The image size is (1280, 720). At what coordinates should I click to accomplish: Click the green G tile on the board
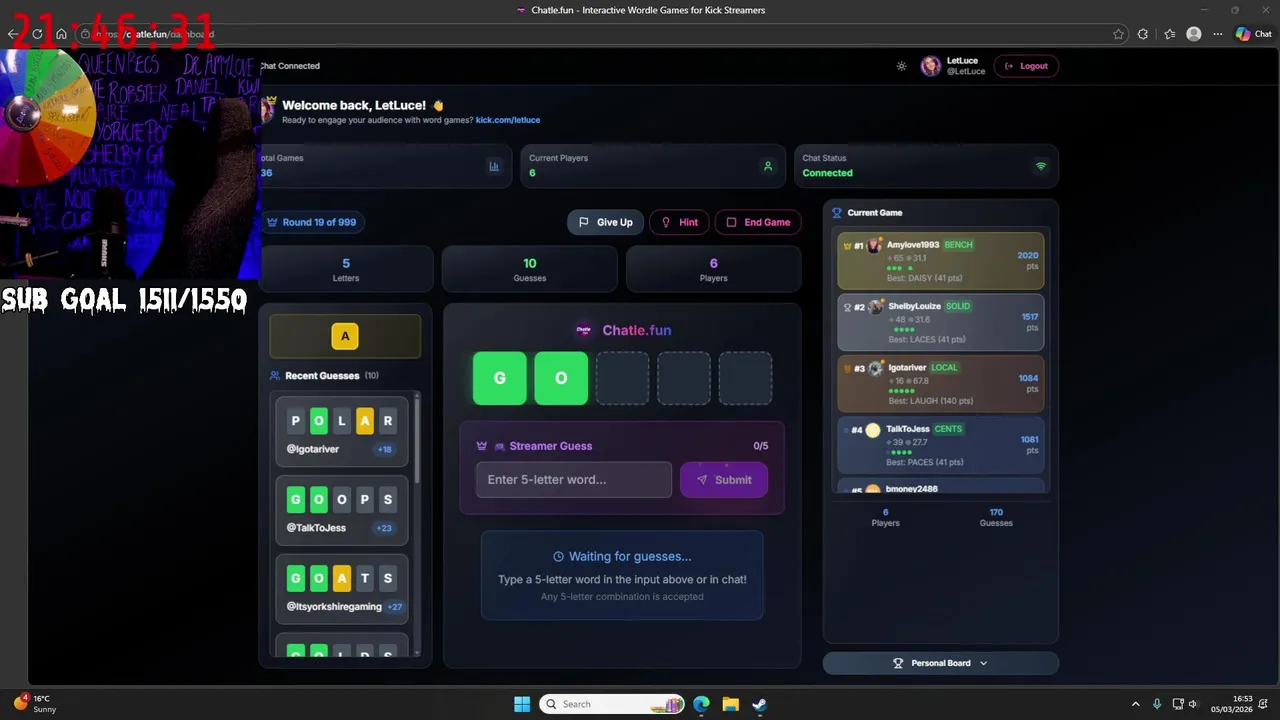[500, 378]
